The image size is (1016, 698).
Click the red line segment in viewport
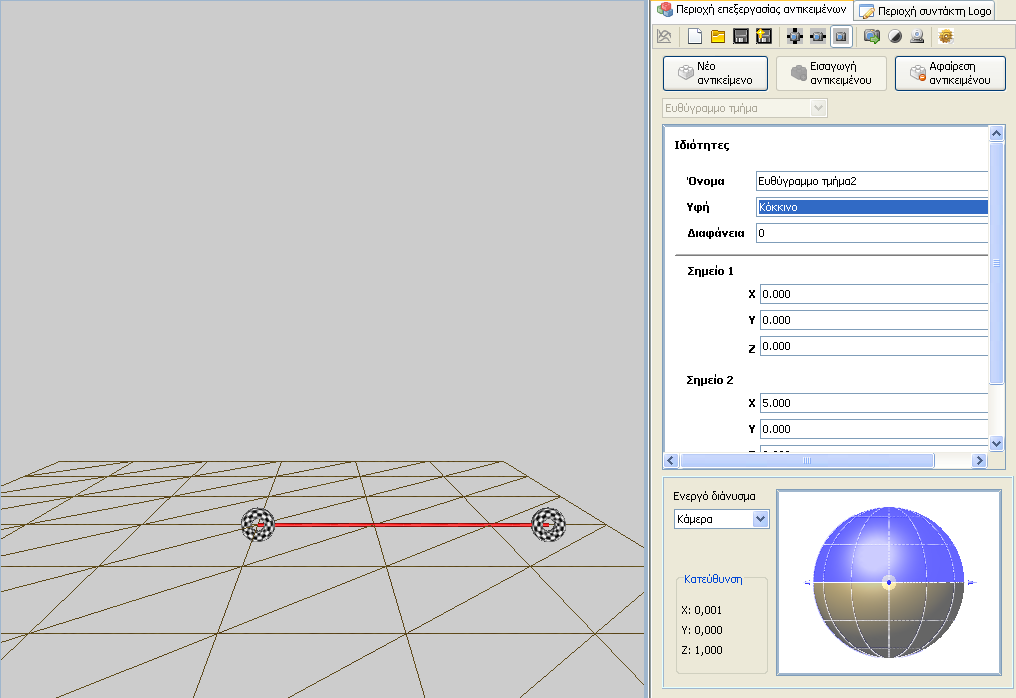(403, 525)
